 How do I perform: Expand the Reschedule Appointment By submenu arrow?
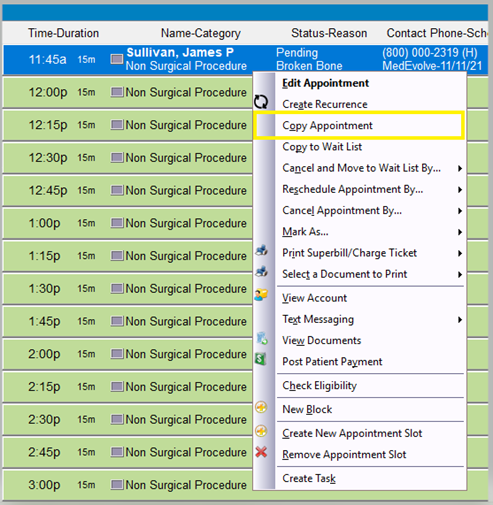coord(460,190)
